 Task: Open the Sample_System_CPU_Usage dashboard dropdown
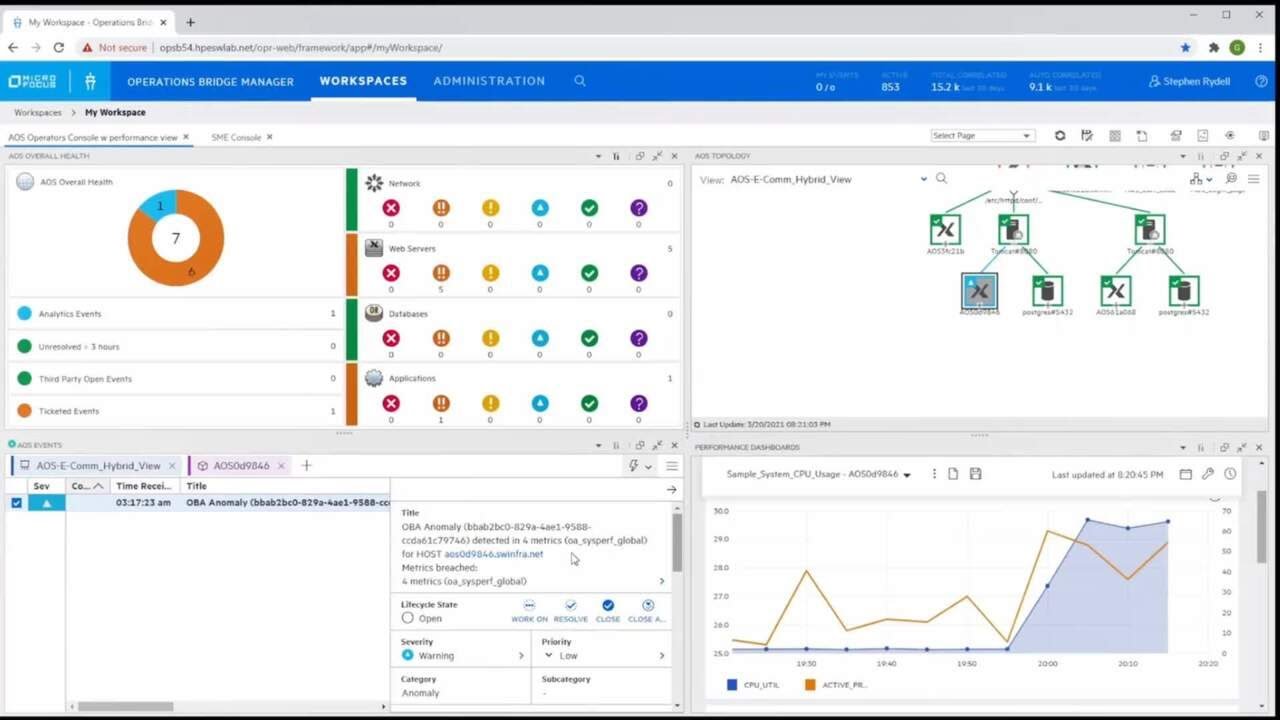pos(907,475)
